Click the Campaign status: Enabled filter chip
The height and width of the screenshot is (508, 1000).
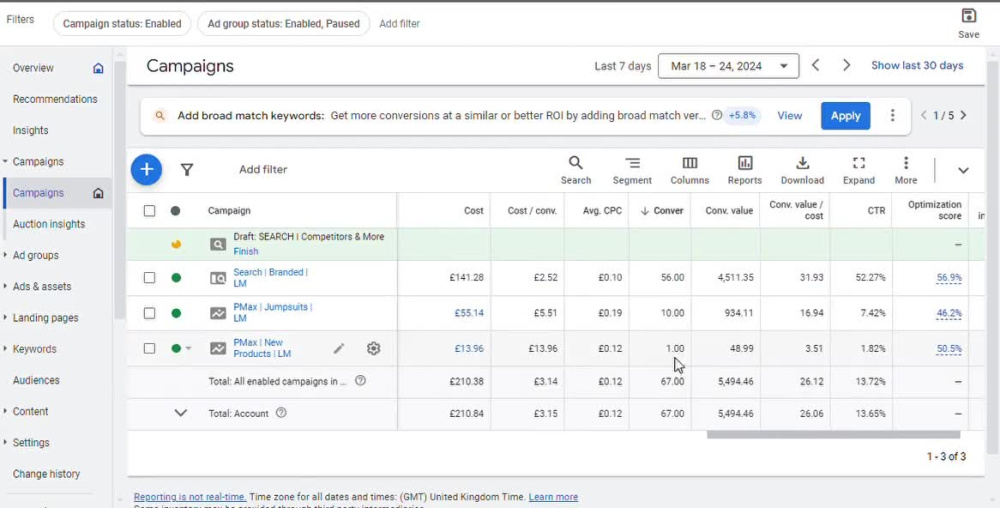[x=122, y=24]
